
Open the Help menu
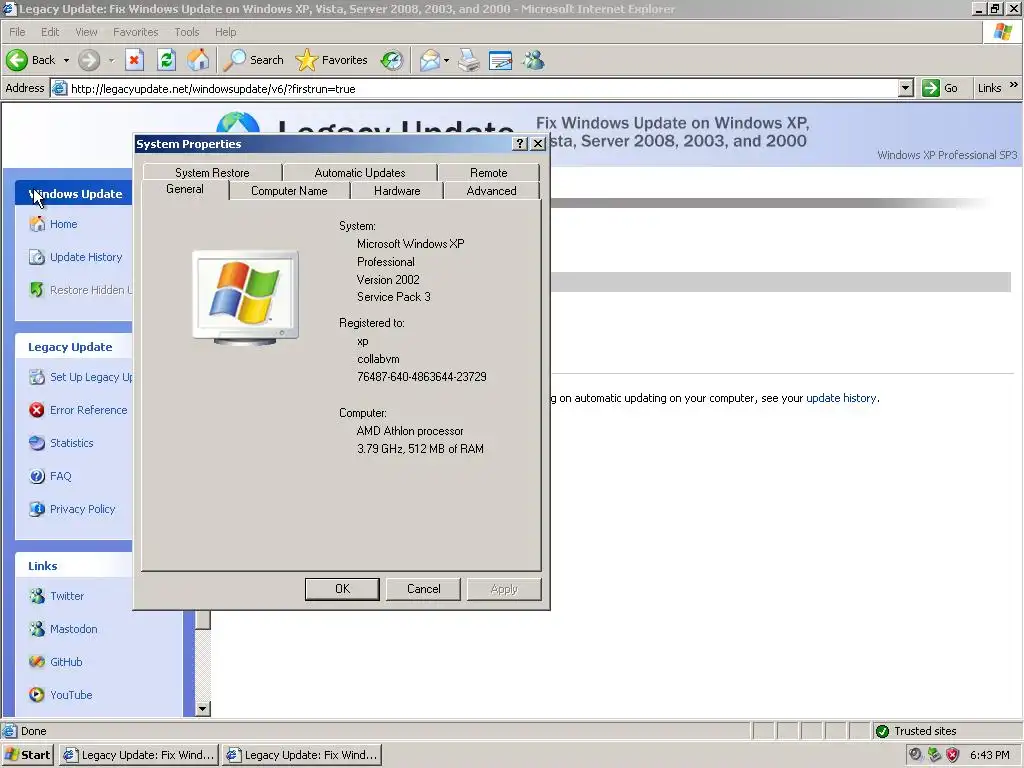225,32
